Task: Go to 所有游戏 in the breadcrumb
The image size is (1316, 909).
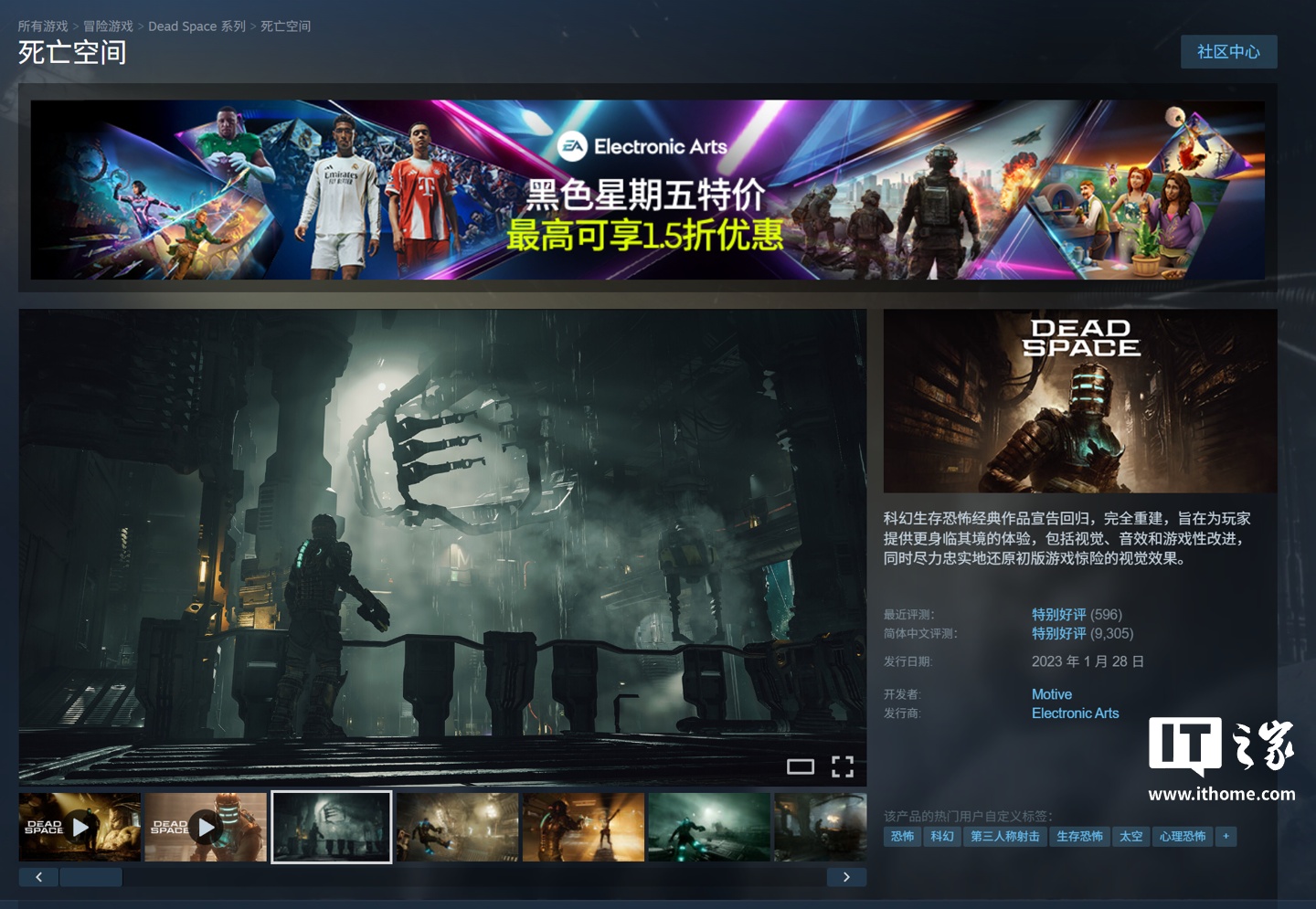Action: (43, 26)
